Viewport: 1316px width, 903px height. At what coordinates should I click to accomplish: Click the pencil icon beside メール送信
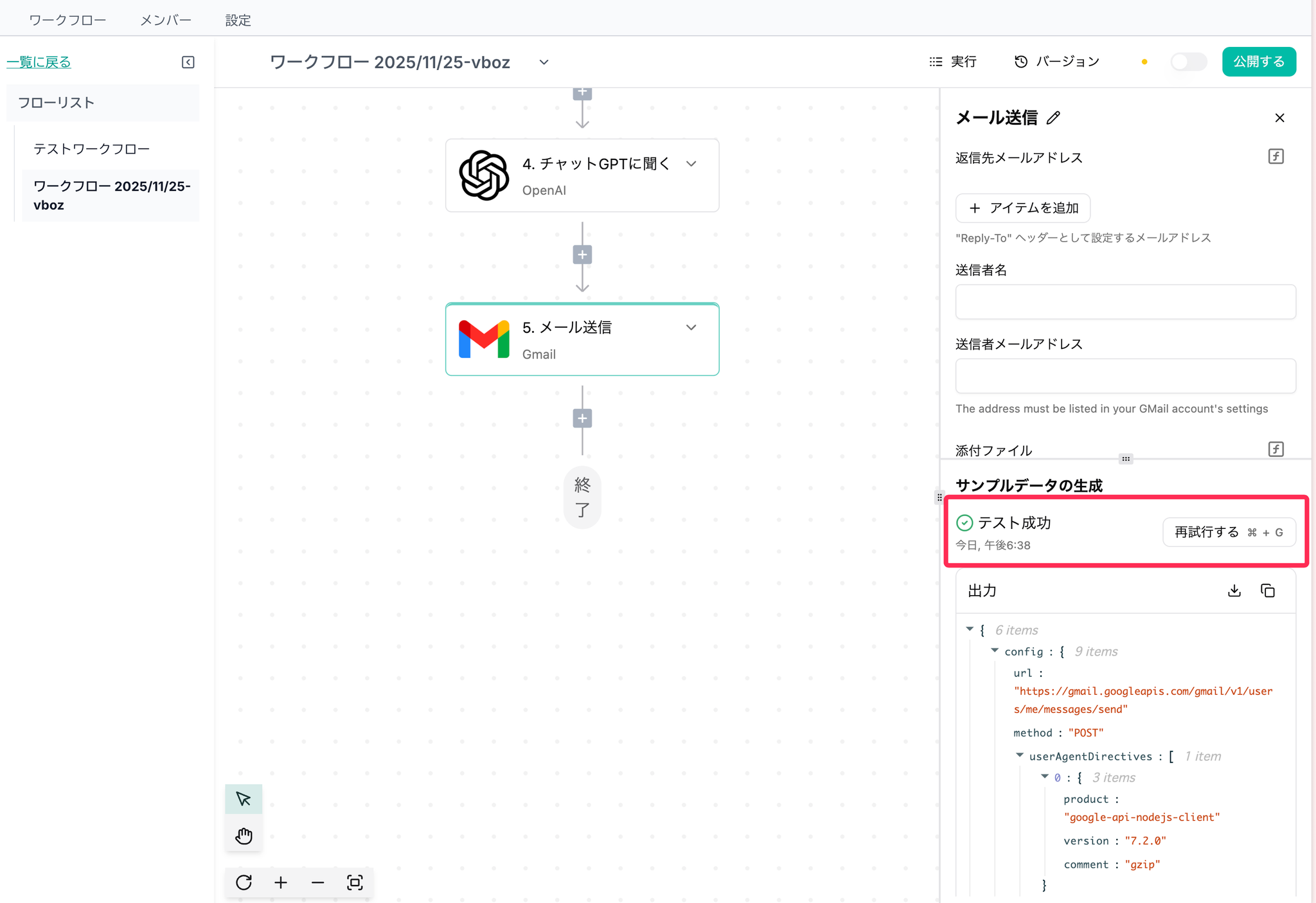click(x=1053, y=118)
